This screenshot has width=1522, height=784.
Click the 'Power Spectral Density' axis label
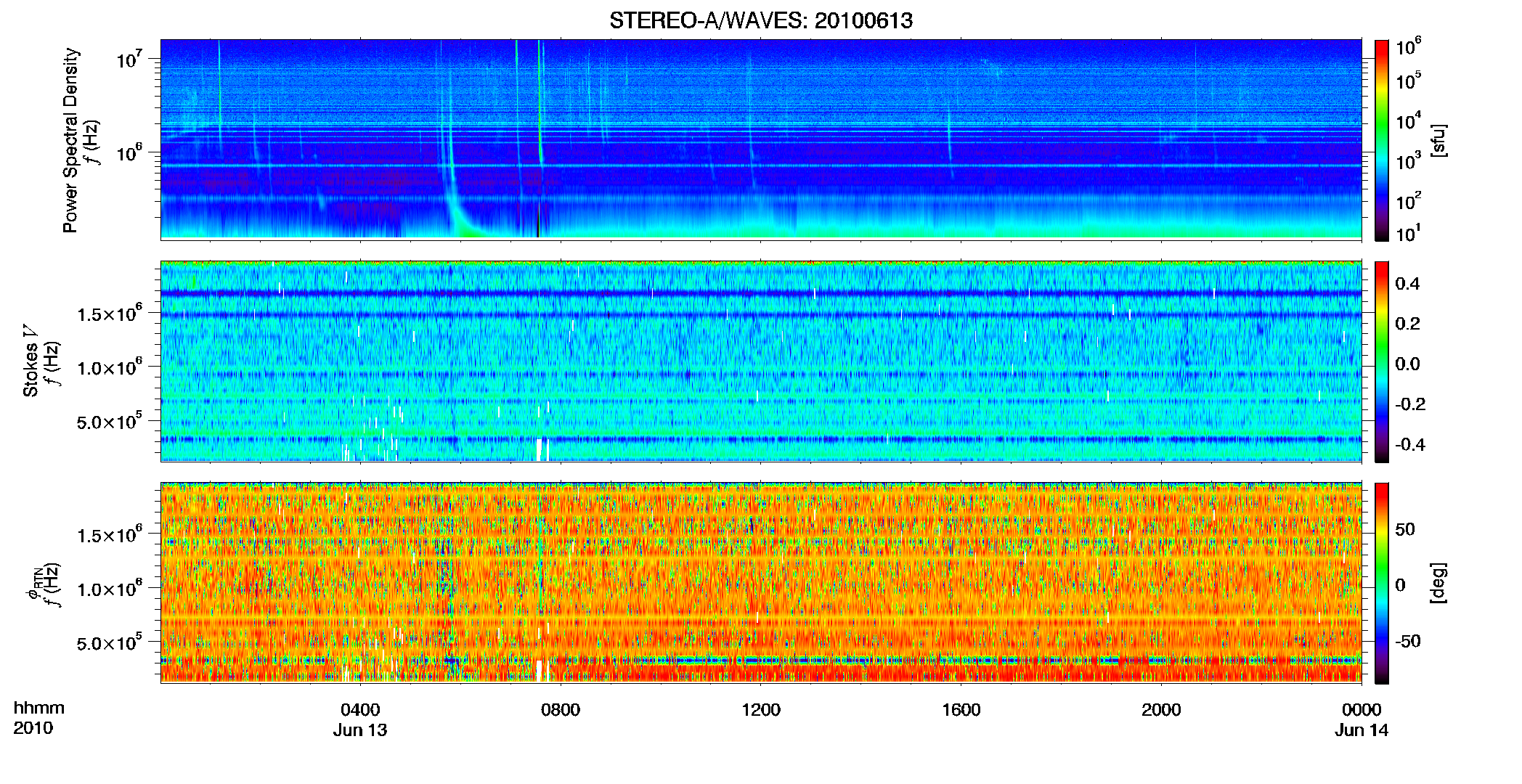(x=70, y=140)
